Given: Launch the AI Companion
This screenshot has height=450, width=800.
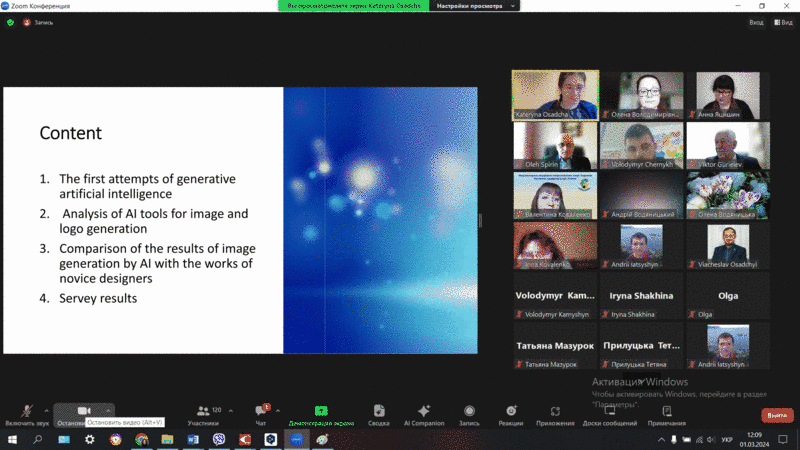Looking at the screenshot, I should pyautogui.click(x=424, y=413).
